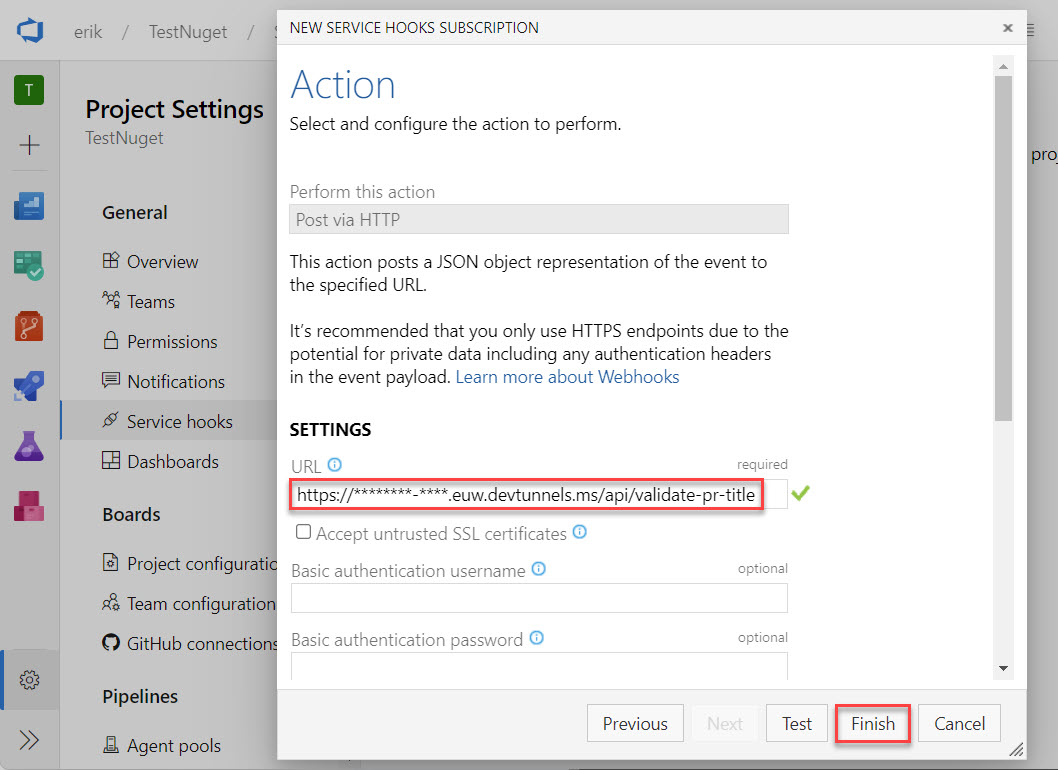This screenshot has width=1058, height=770.
Task: Click the Agent pools icon
Action: (x=111, y=744)
